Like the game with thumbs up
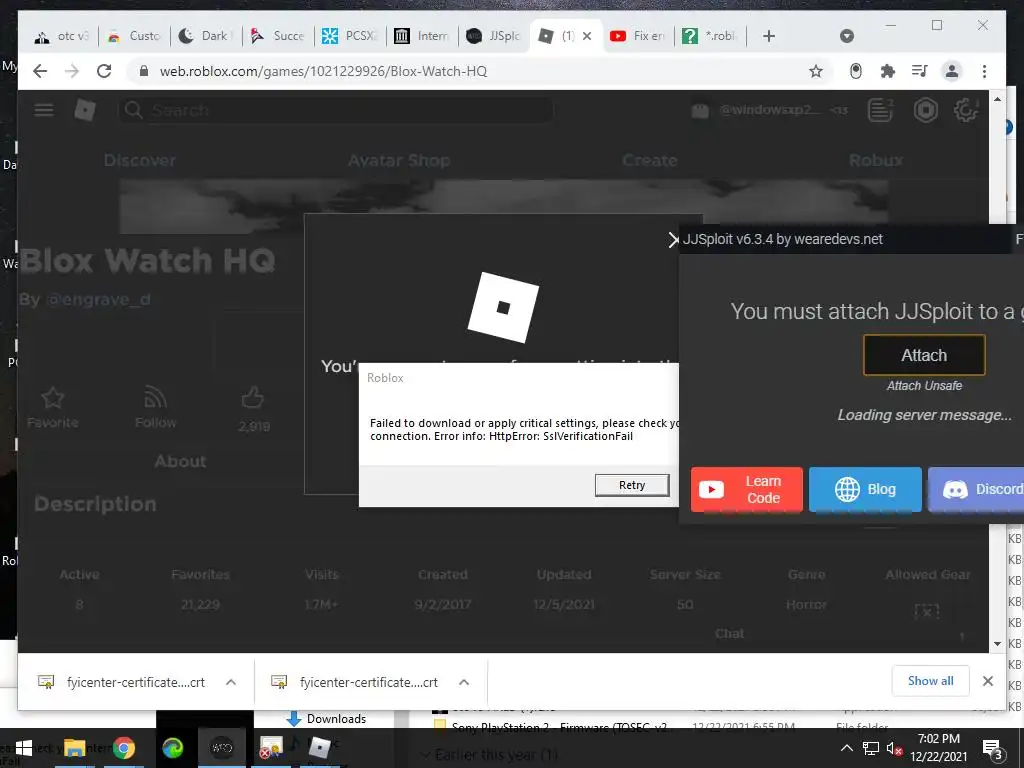This screenshot has height=768, width=1024. coord(253,398)
